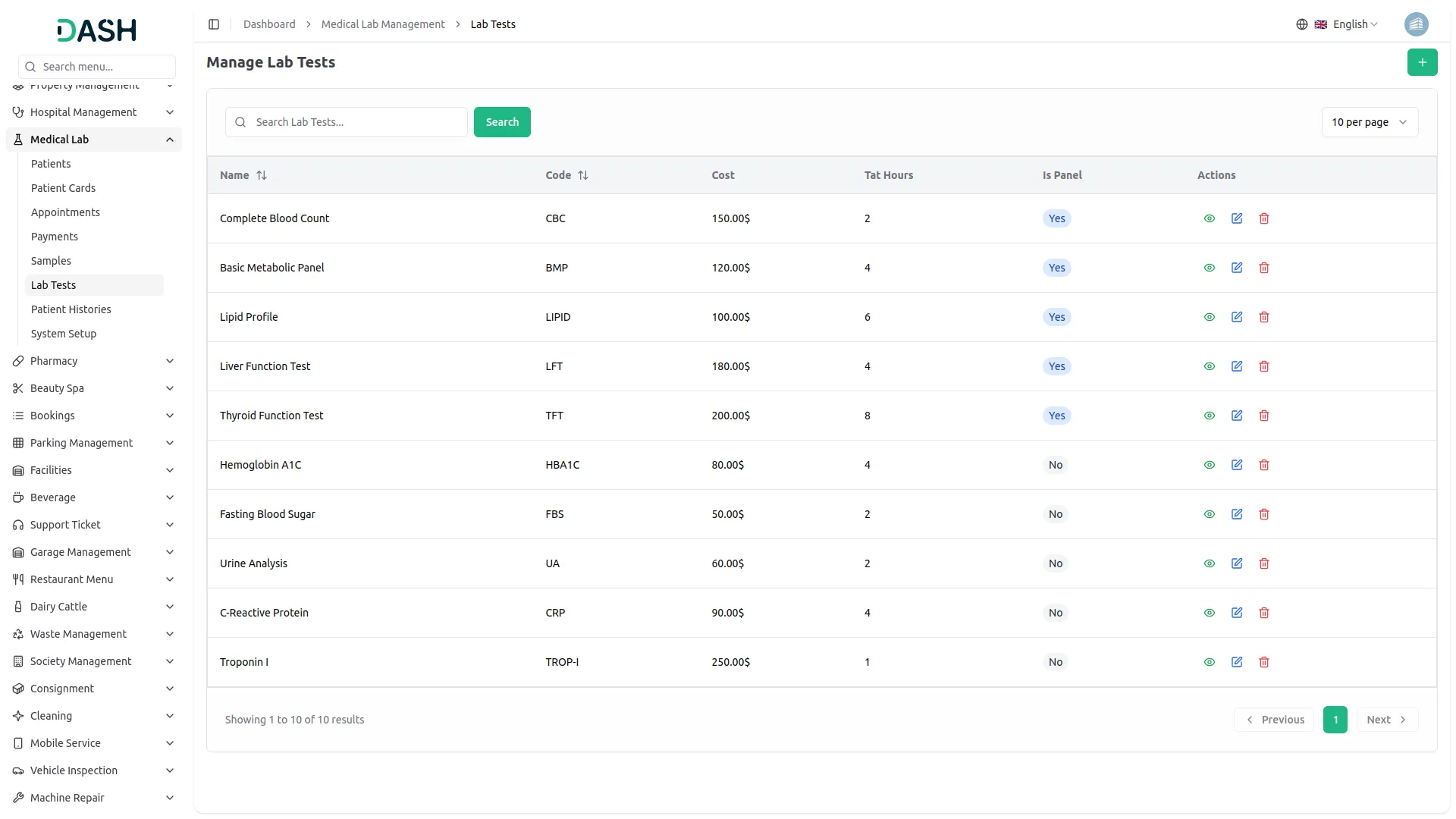View details of Basic Metabolic Panel
The width and height of the screenshot is (1456, 819).
1209,268
